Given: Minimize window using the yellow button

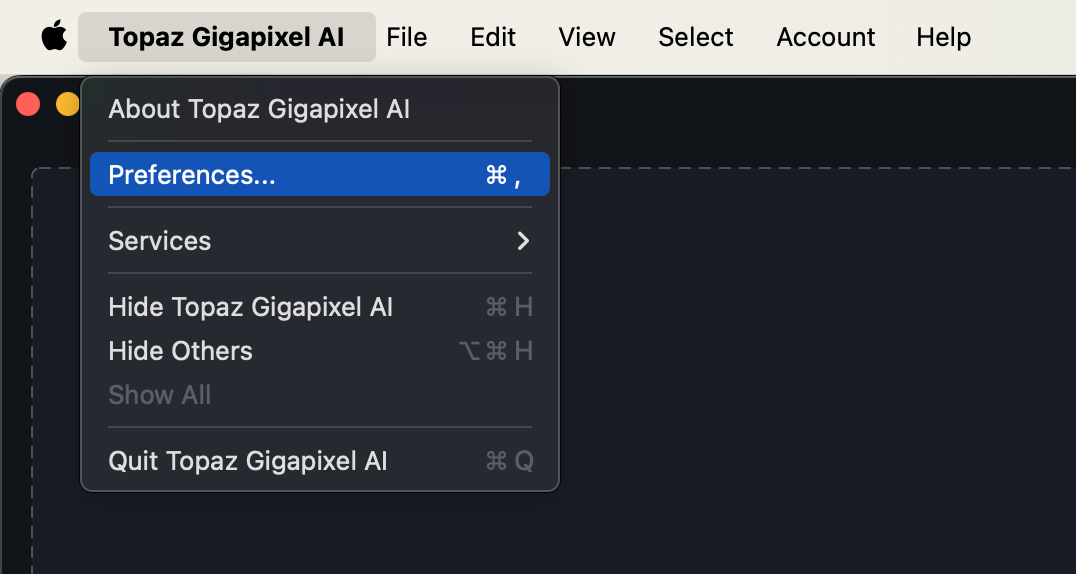Looking at the screenshot, I should pos(68,104).
